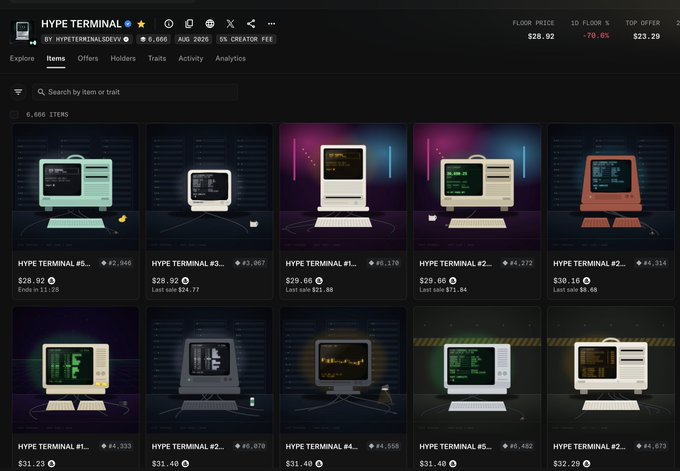The width and height of the screenshot is (680, 471).
Task: Click the BY HYPETERMINALSDEVV creator link
Action: [x=87, y=39]
